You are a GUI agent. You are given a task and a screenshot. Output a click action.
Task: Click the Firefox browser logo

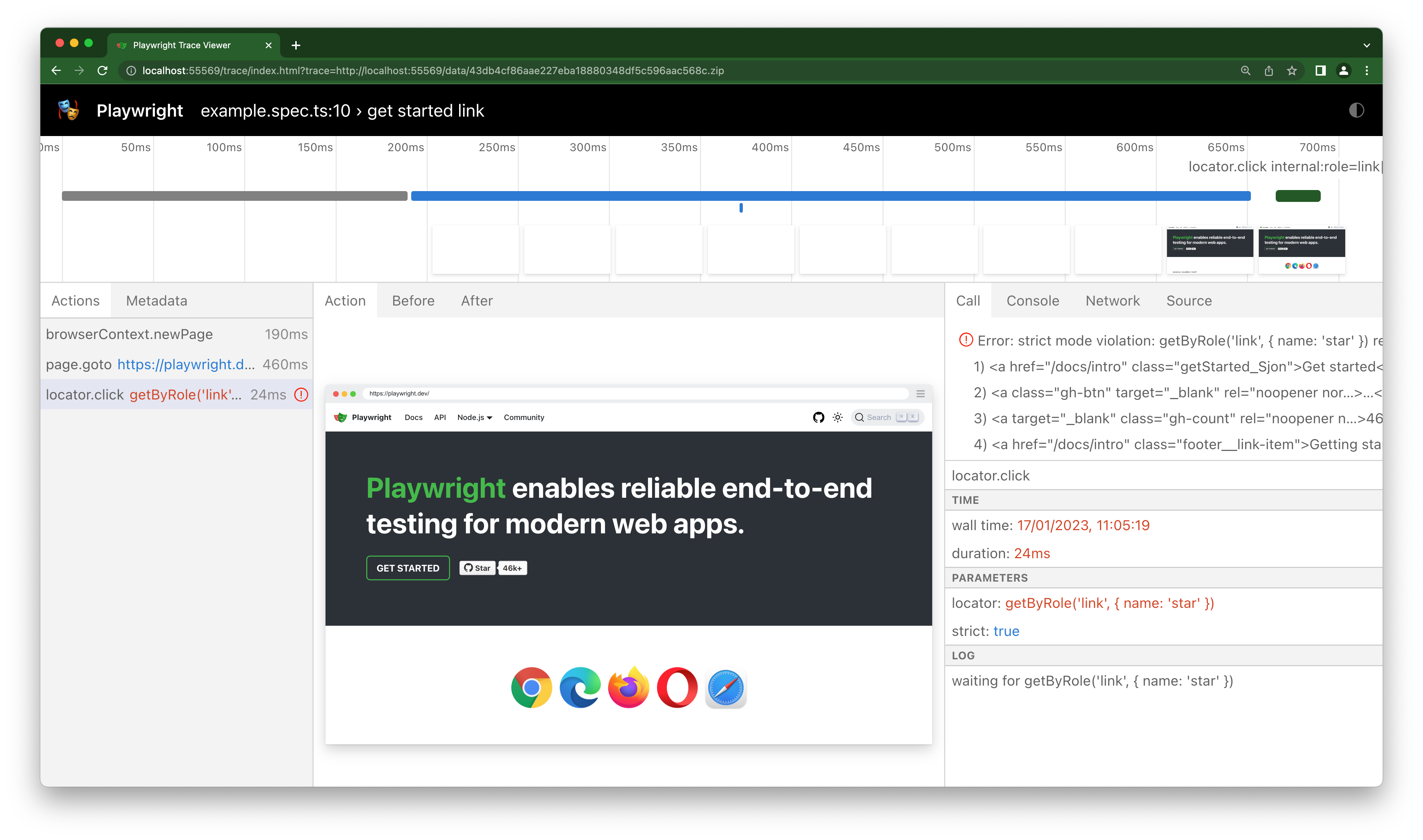point(628,687)
